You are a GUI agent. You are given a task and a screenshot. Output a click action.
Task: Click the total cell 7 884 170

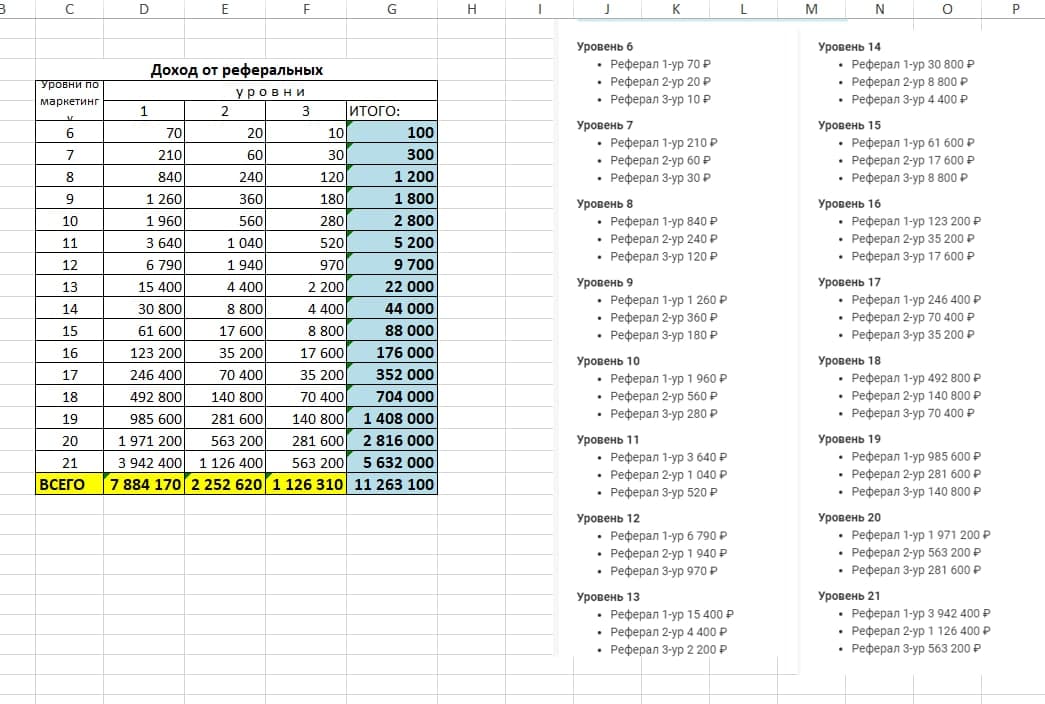144,485
